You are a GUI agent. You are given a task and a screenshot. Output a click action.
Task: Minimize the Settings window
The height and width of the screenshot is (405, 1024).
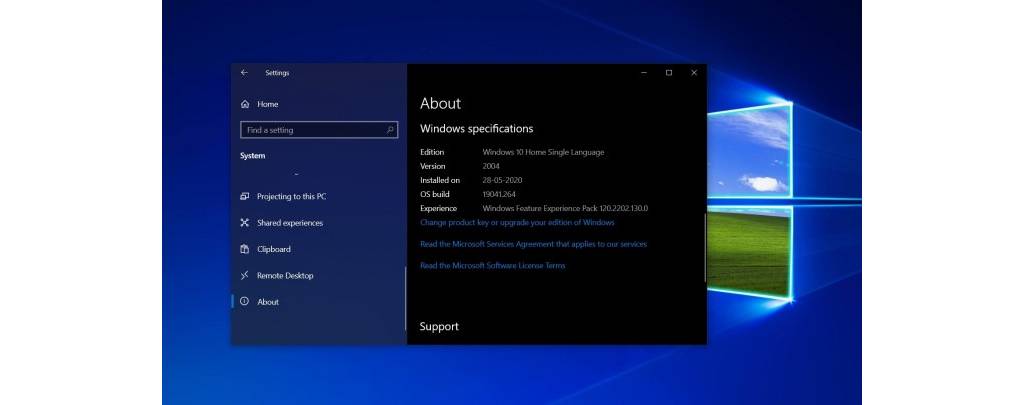644,73
